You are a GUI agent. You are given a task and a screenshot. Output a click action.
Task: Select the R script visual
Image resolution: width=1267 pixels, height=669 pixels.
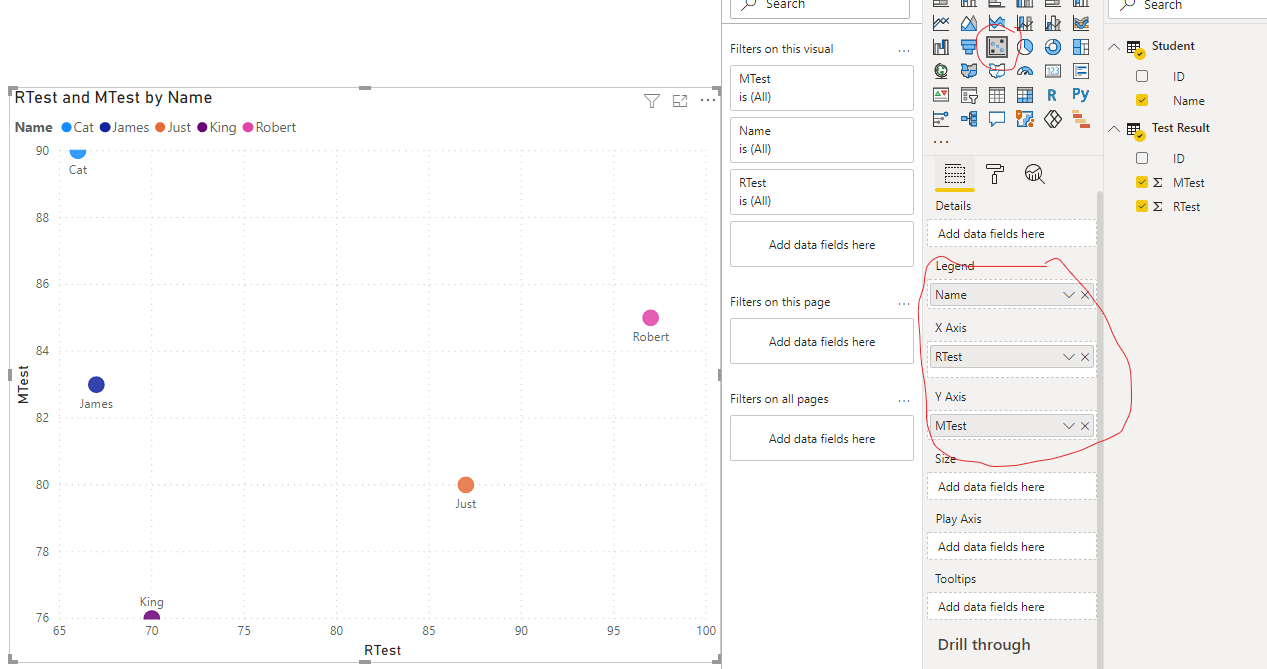[1053, 95]
